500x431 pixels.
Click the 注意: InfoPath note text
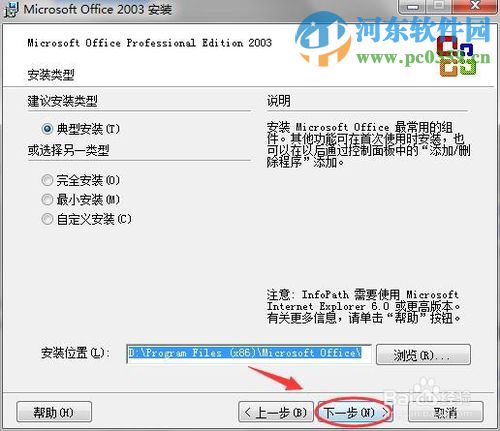363,307
